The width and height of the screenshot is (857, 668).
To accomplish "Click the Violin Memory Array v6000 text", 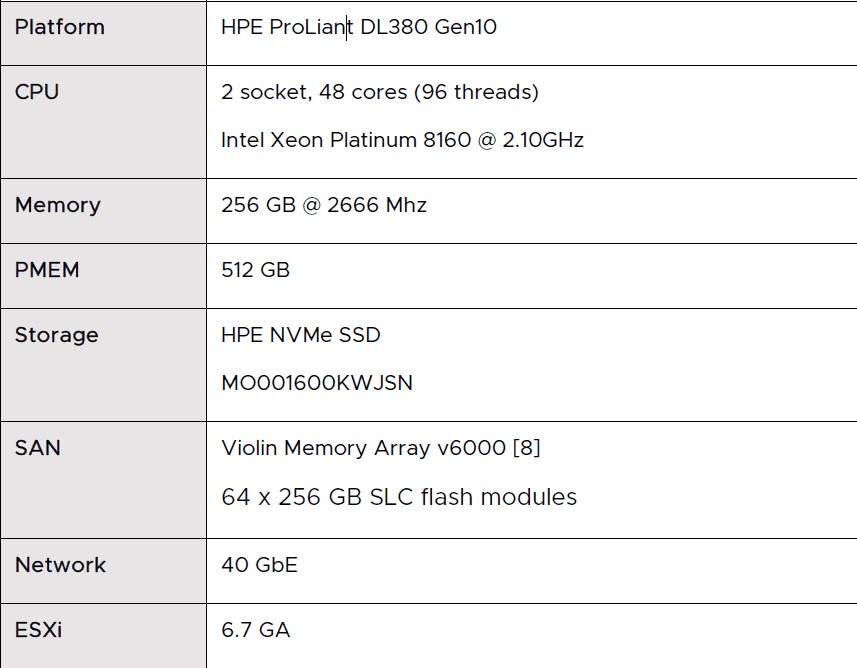I will click(363, 448).
